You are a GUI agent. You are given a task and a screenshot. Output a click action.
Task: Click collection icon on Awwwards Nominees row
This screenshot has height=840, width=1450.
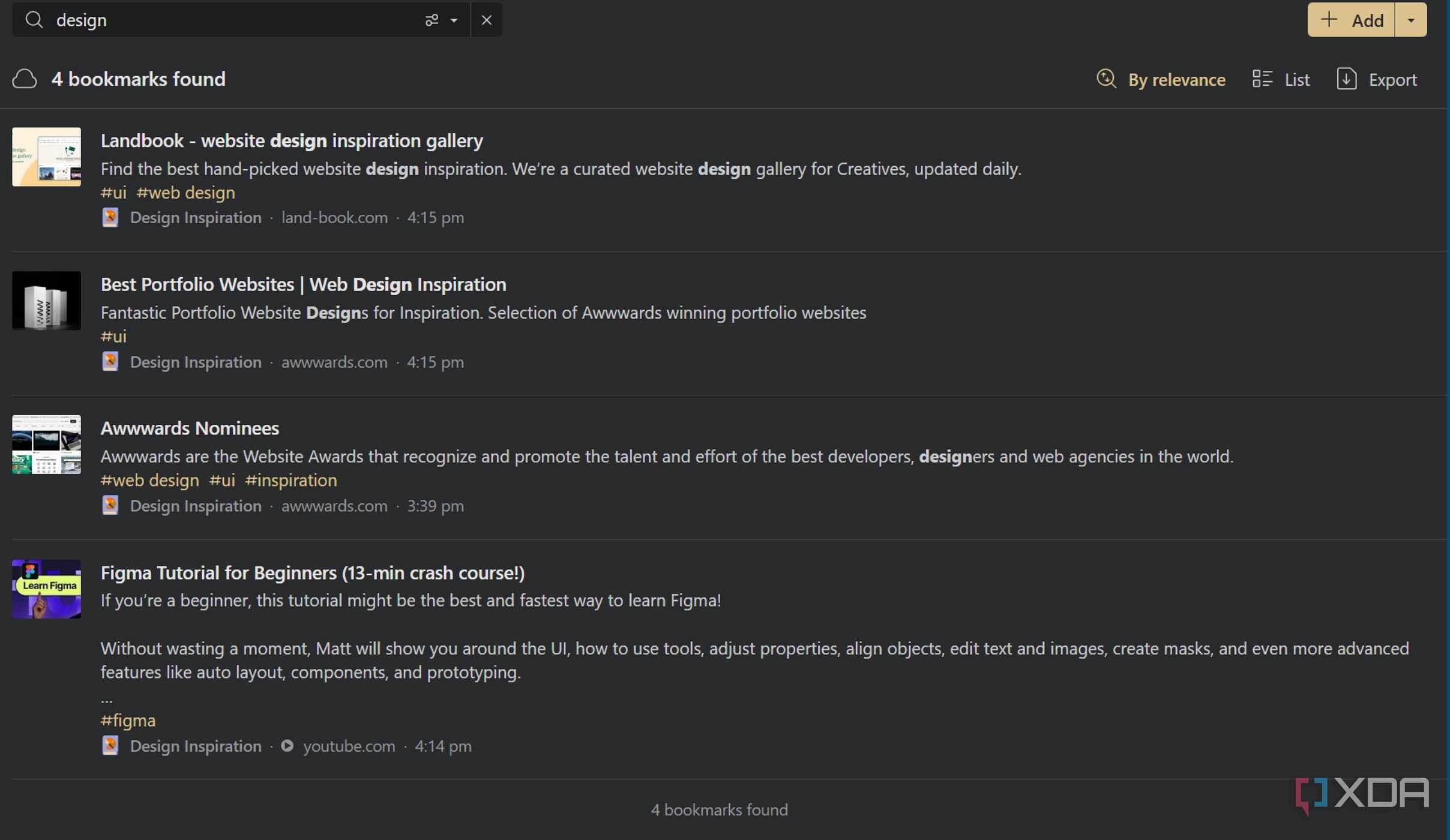(x=110, y=506)
